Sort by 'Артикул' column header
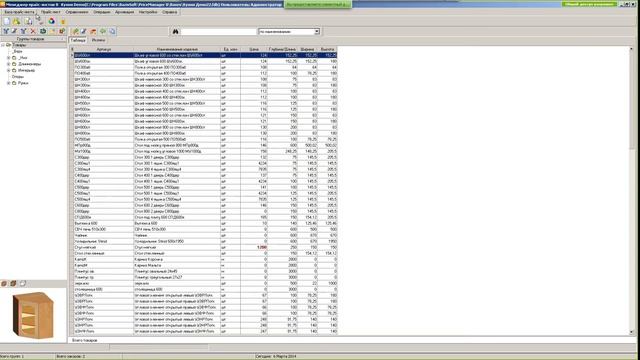The image size is (640, 360). (104, 49)
